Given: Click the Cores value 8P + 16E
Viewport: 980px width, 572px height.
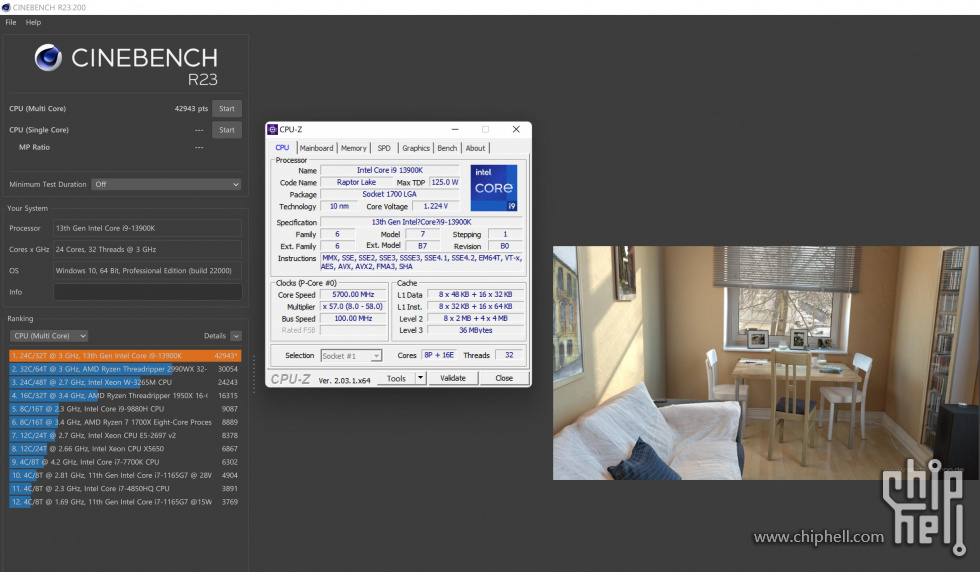Looking at the screenshot, I should click(439, 355).
